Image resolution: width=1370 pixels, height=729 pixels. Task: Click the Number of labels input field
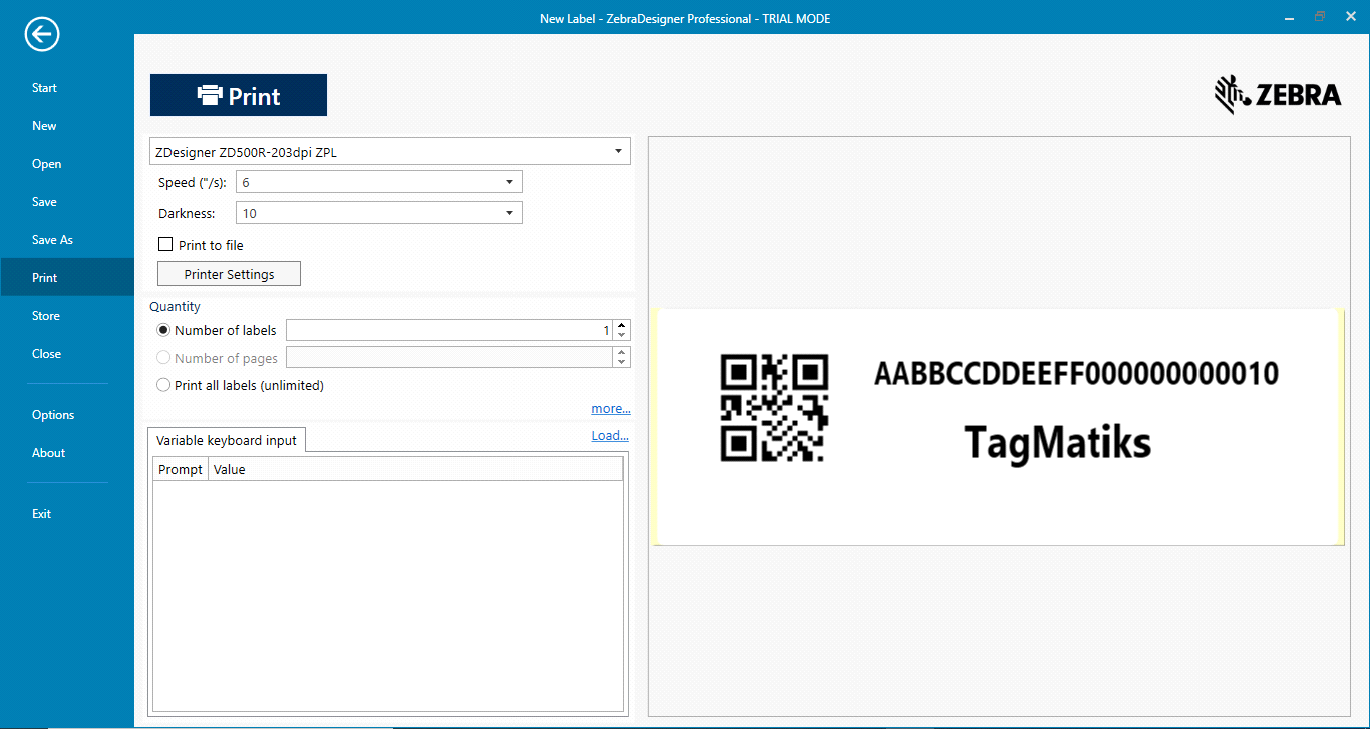tap(448, 330)
